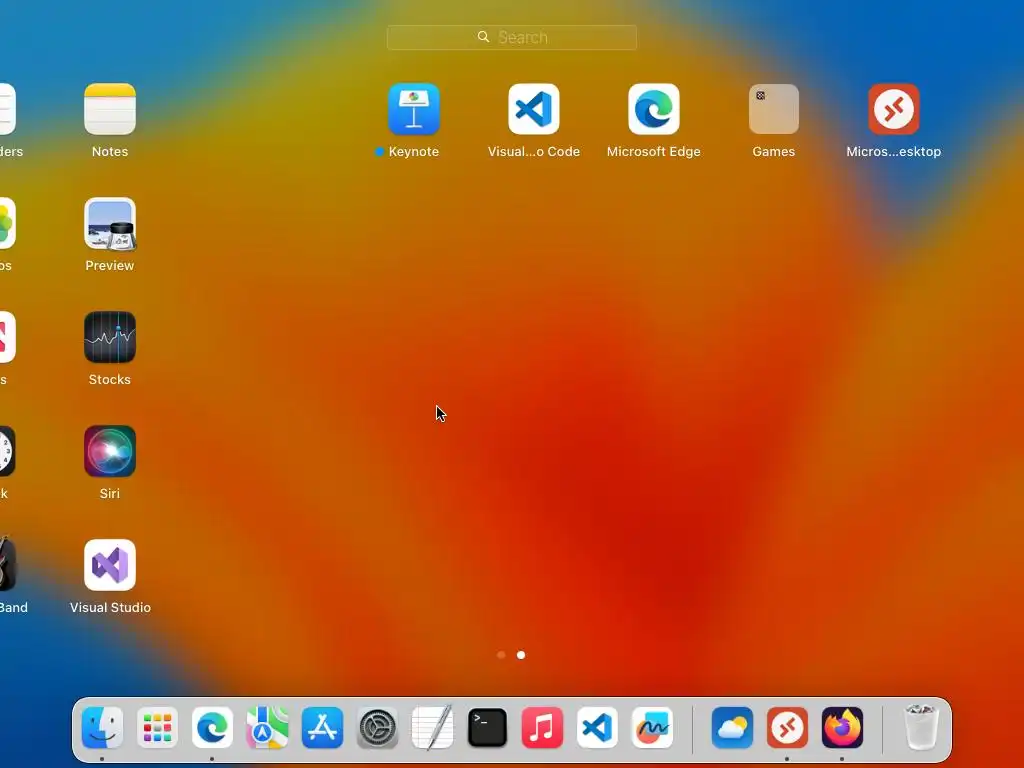The height and width of the screenshot is (768, 1024).
Task: Open the Games folder
Action: 774,109
